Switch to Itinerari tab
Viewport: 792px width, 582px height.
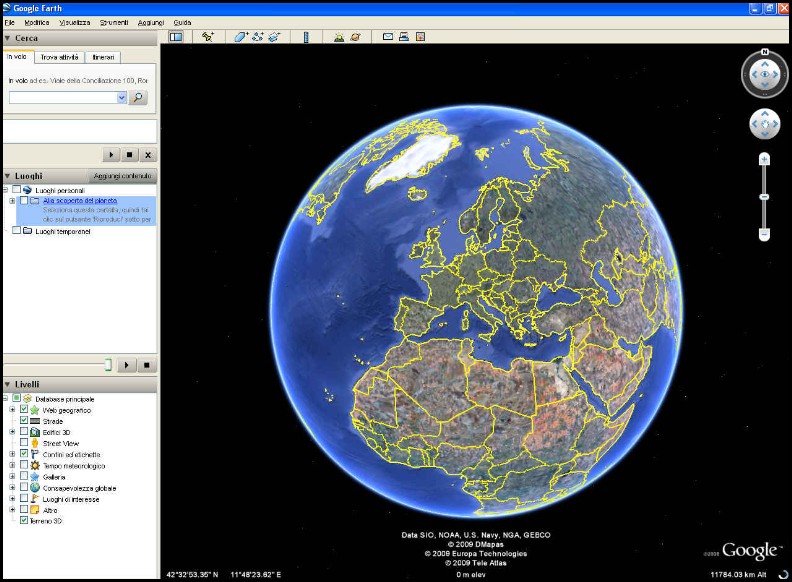click(103, 58)
